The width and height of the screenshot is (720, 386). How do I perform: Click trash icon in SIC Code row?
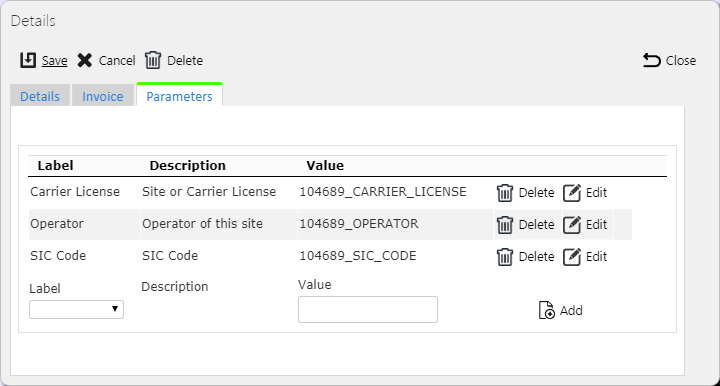tap(505, 257)
